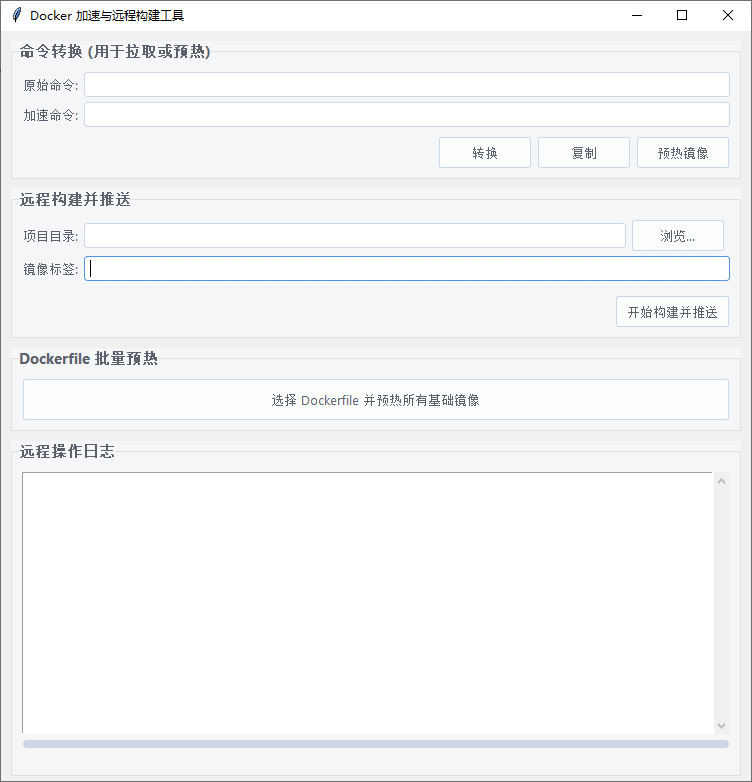The image size is (752, 782).
Task: Close the Docker tool window
Action: tap(728, 15)
